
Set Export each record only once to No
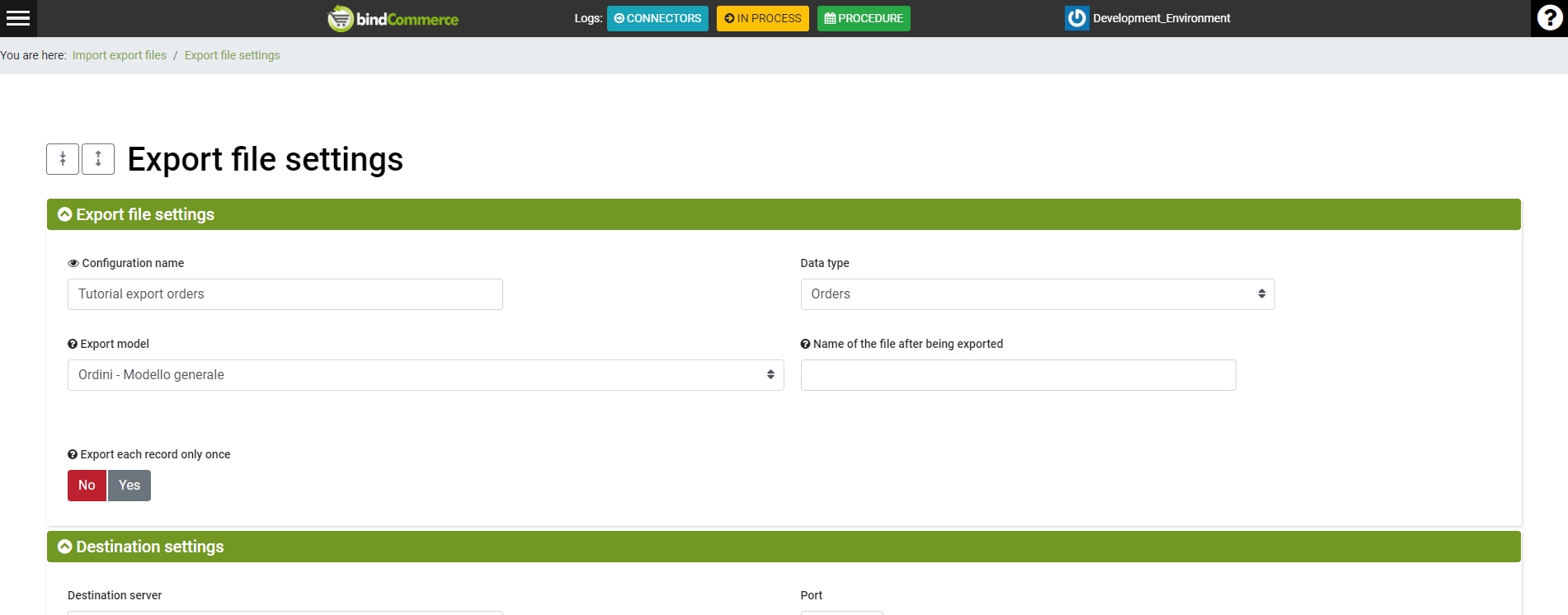[87, 486]
